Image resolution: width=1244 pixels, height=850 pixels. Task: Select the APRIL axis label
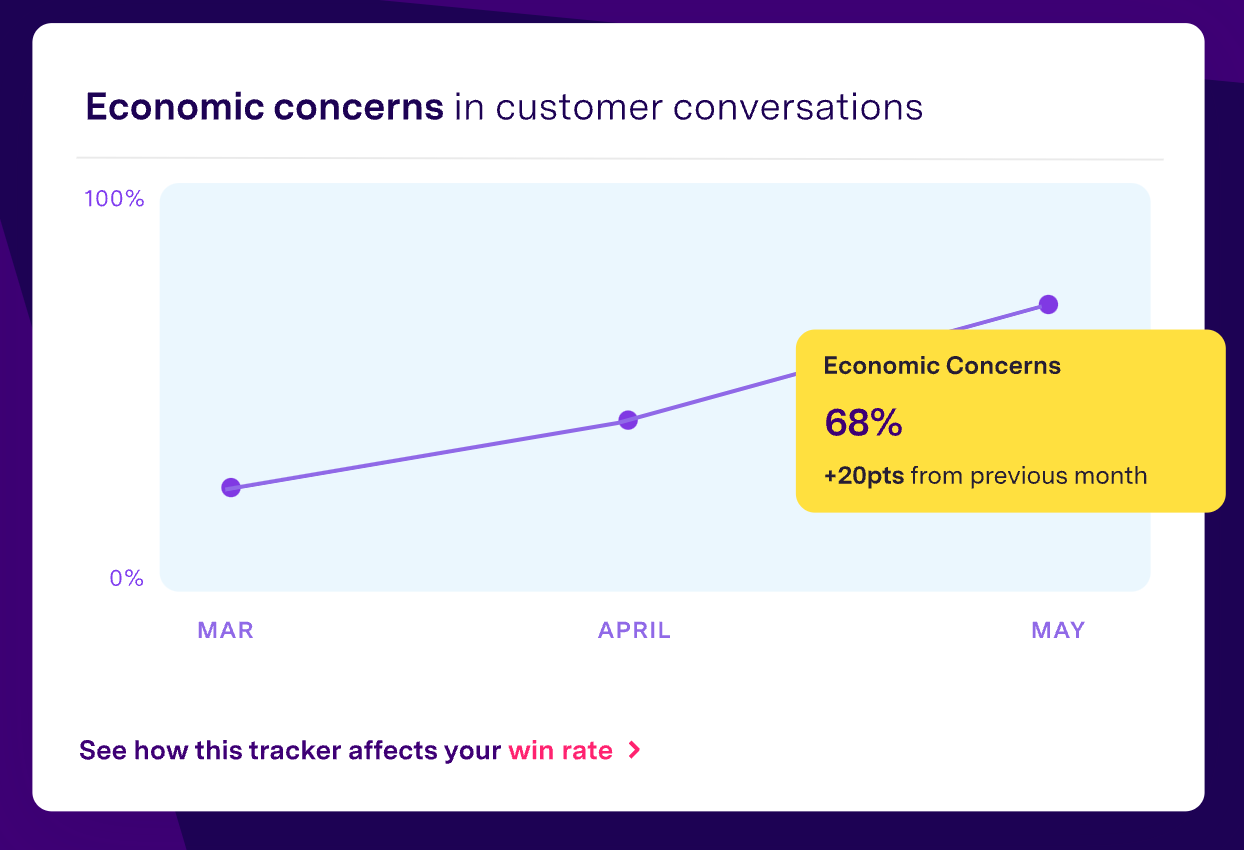pos(634,630)
